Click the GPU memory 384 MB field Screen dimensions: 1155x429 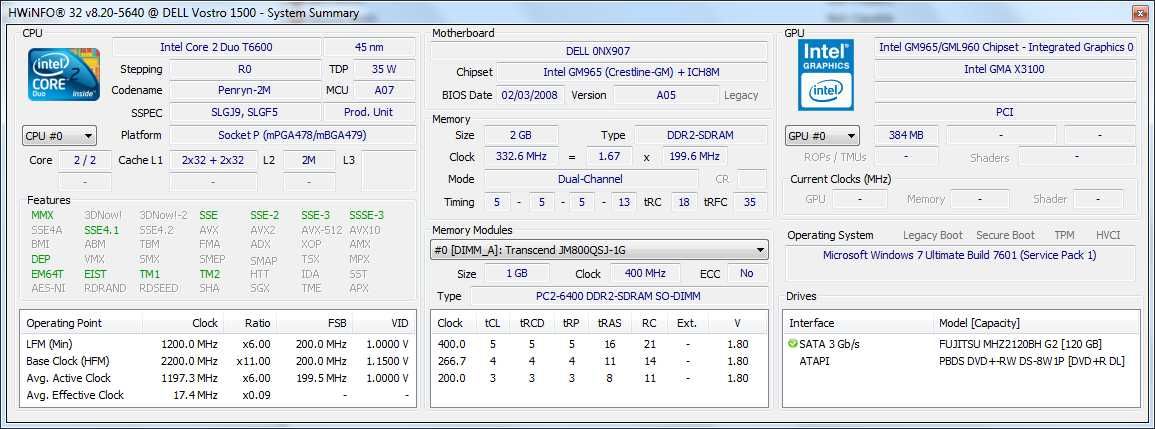point(906,136)
